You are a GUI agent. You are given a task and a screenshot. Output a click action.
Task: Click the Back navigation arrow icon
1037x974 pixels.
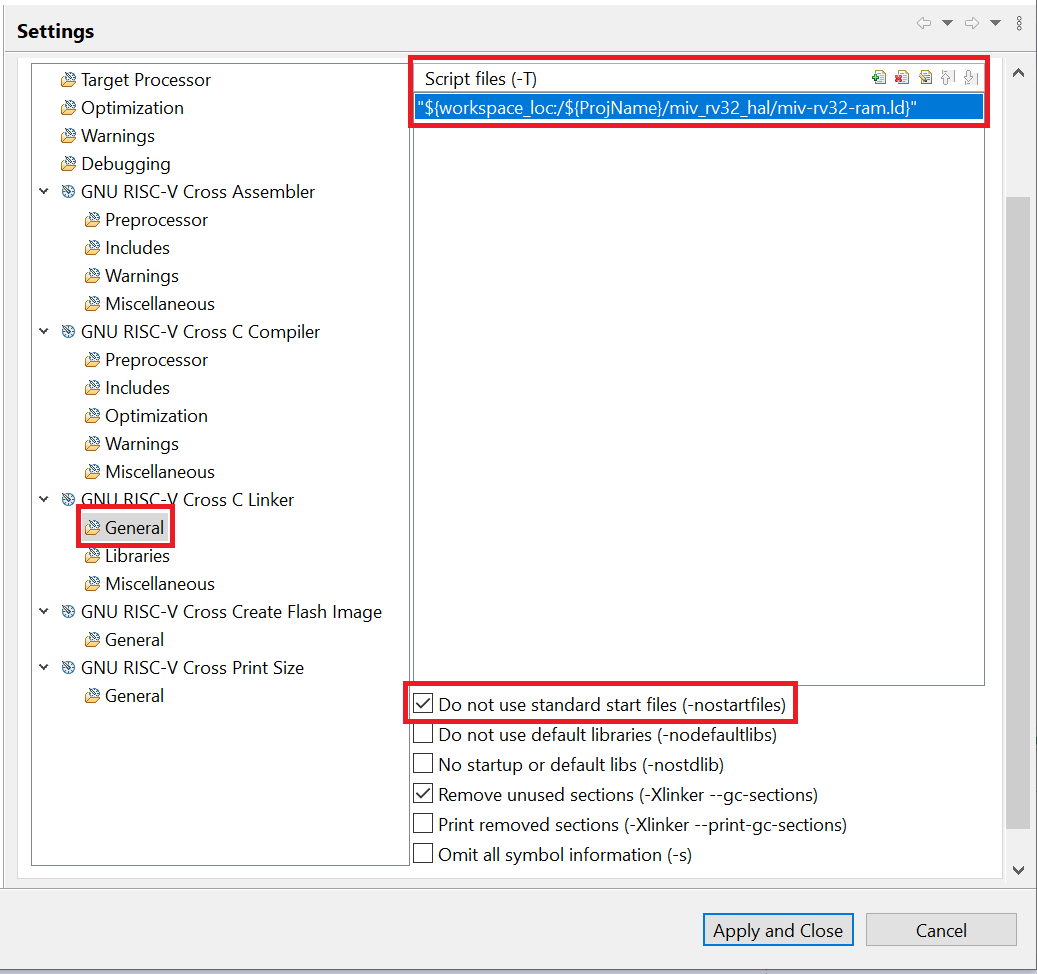(x=924, y=23)
